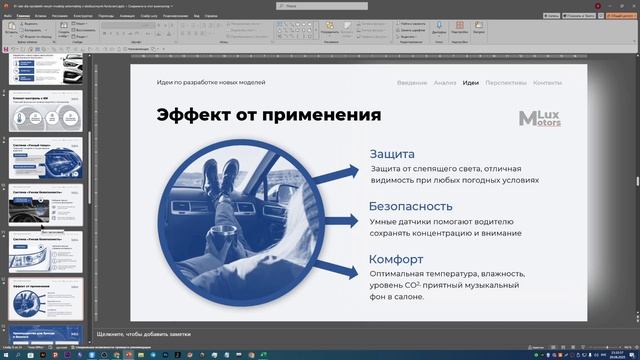The height and width of the screenshot is (360, 640).
Task: Switch to the Slide Show (Слайд-шоу) tab
Action: coord(149,16)
